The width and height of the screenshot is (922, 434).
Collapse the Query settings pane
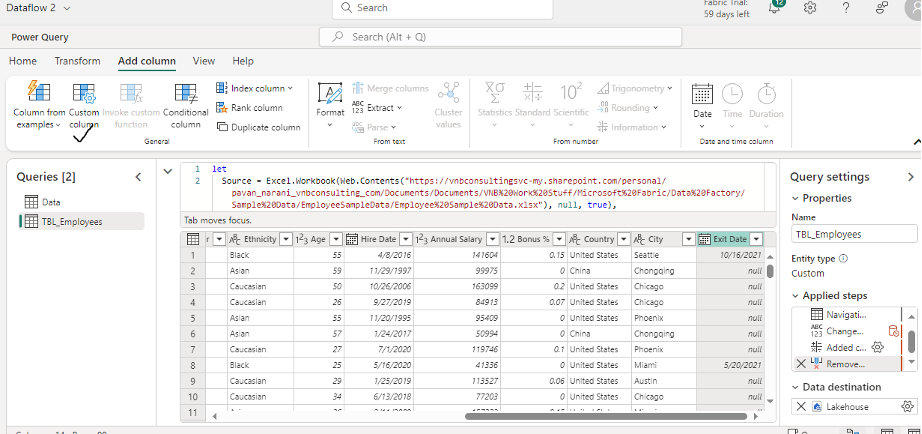[x=911, y=177]
